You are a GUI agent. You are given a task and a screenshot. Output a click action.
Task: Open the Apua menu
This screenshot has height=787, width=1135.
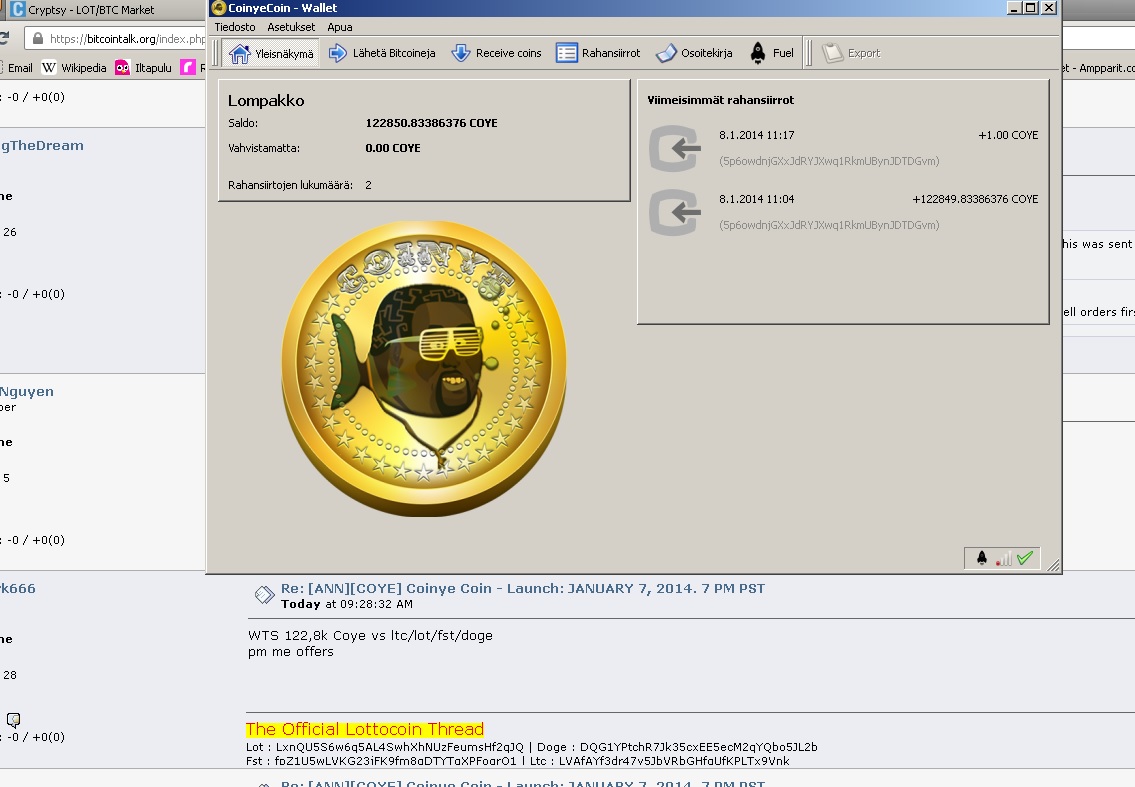339,27
